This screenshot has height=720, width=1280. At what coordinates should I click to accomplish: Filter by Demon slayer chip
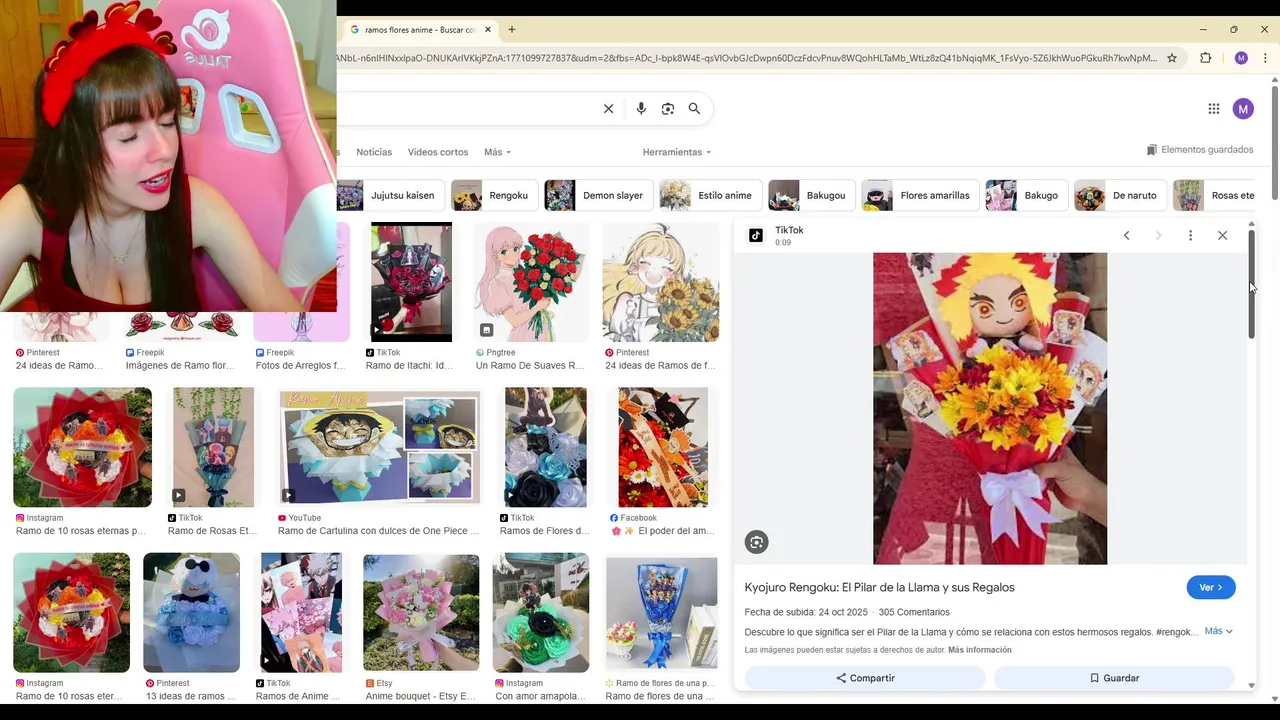pos(599,196)
